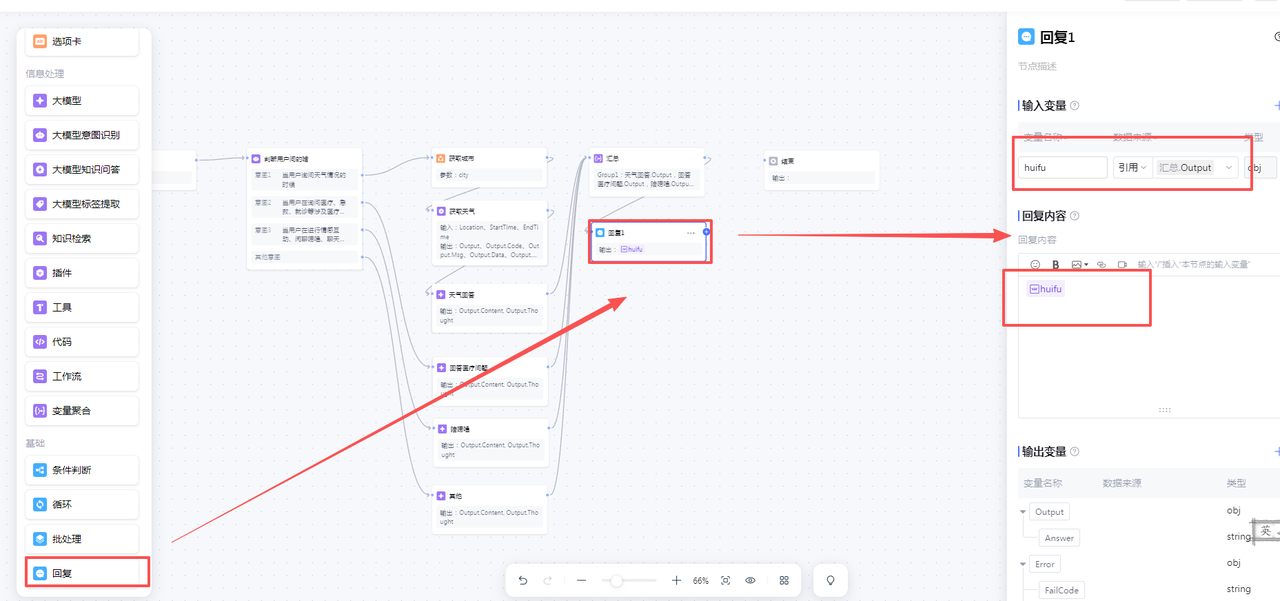The height and width of the screenshot is (601, 1280).
Task: Open the 引用 source type dropdown
Action: pyautogui.click(x=1132, y=168)
